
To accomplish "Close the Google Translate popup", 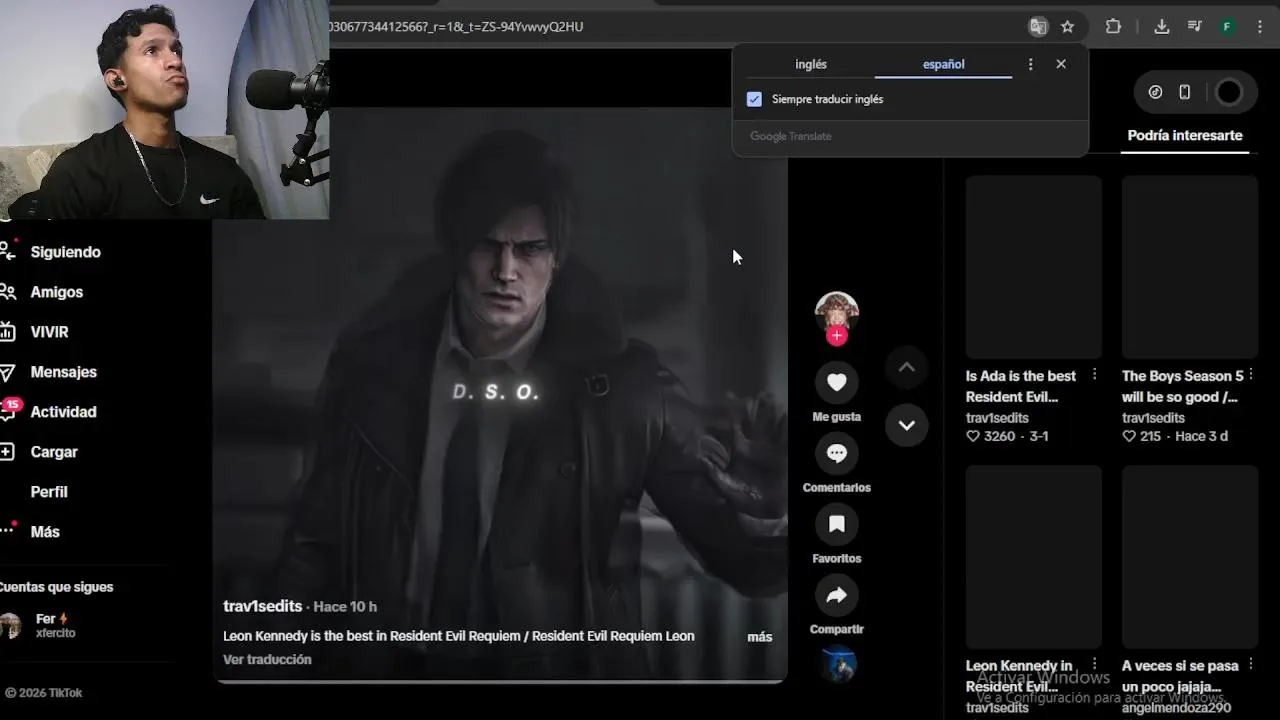I will tap(1061, 64).
